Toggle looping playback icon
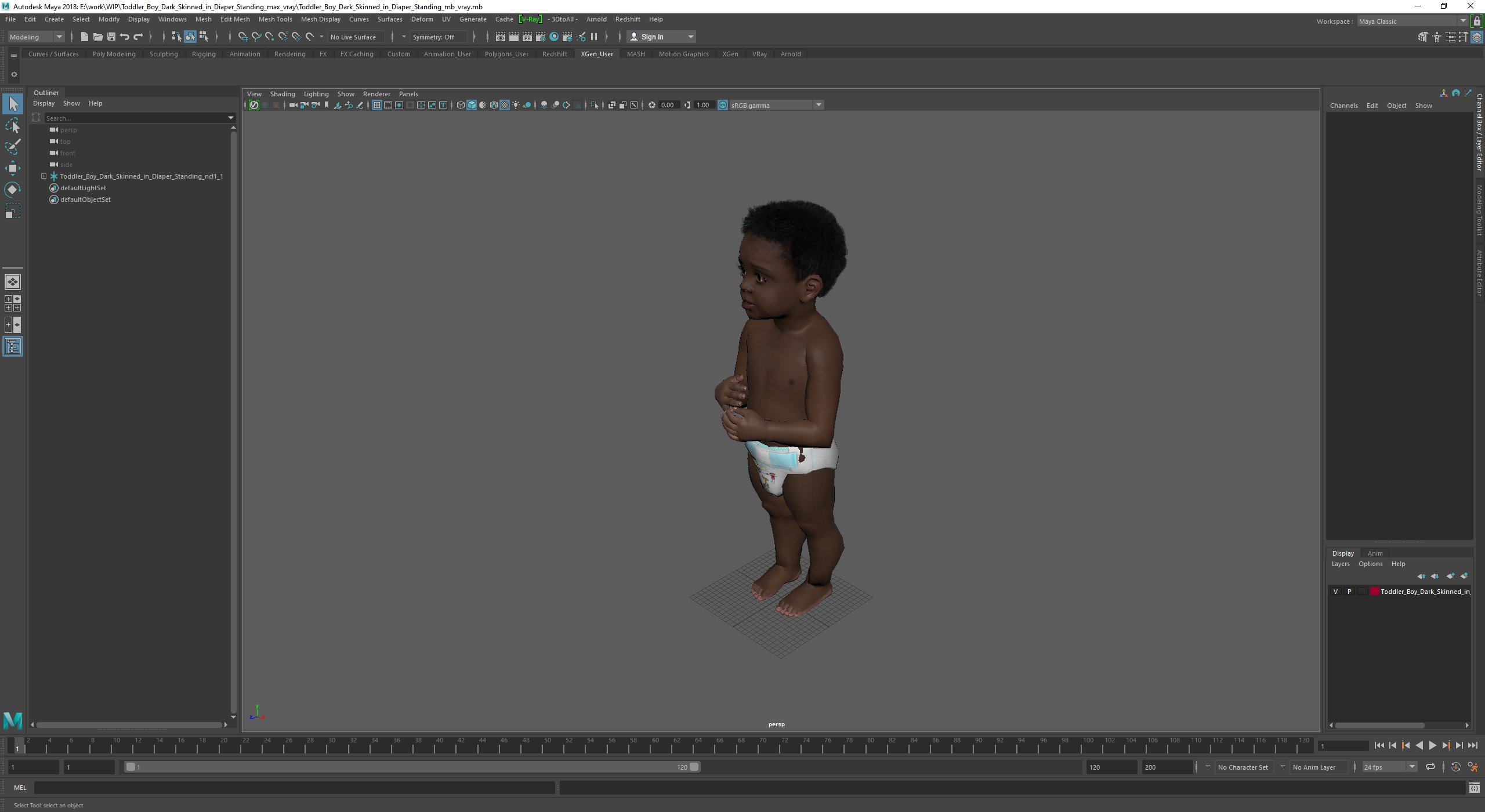Screen dimensions: 1485x812 pos(1430,767)
